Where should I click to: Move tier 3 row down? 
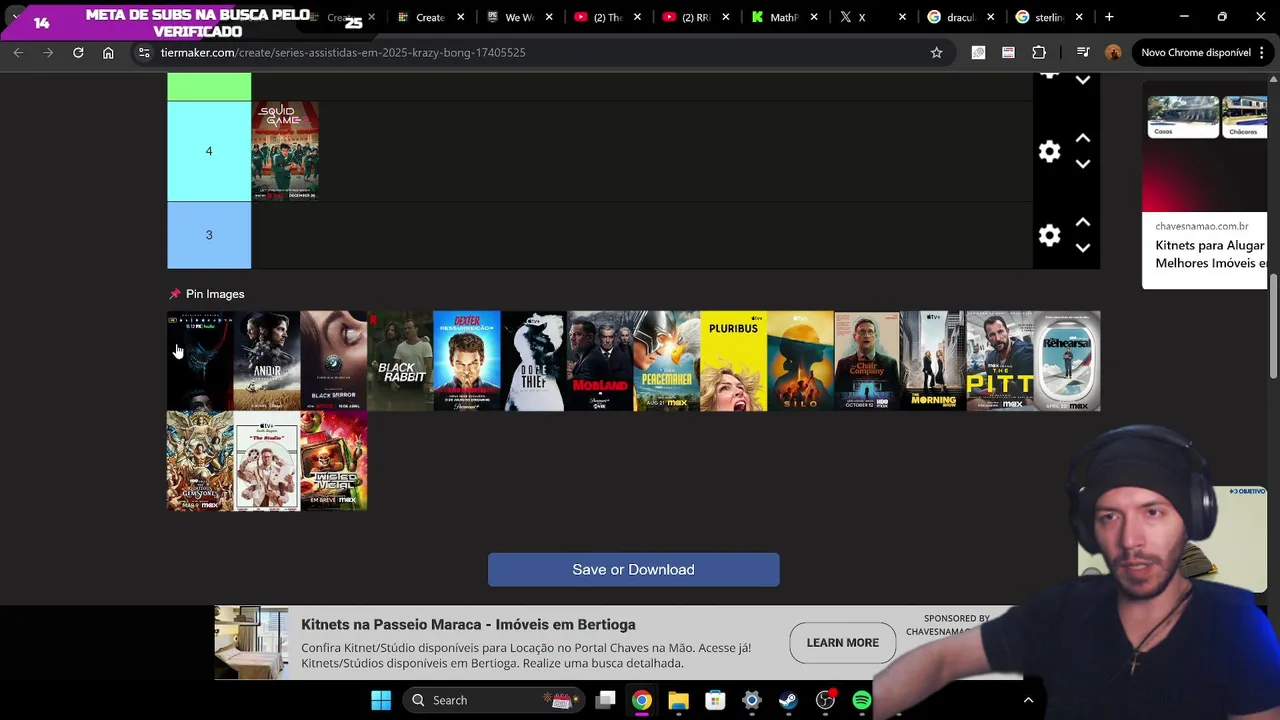click(x=1083, y=247)
